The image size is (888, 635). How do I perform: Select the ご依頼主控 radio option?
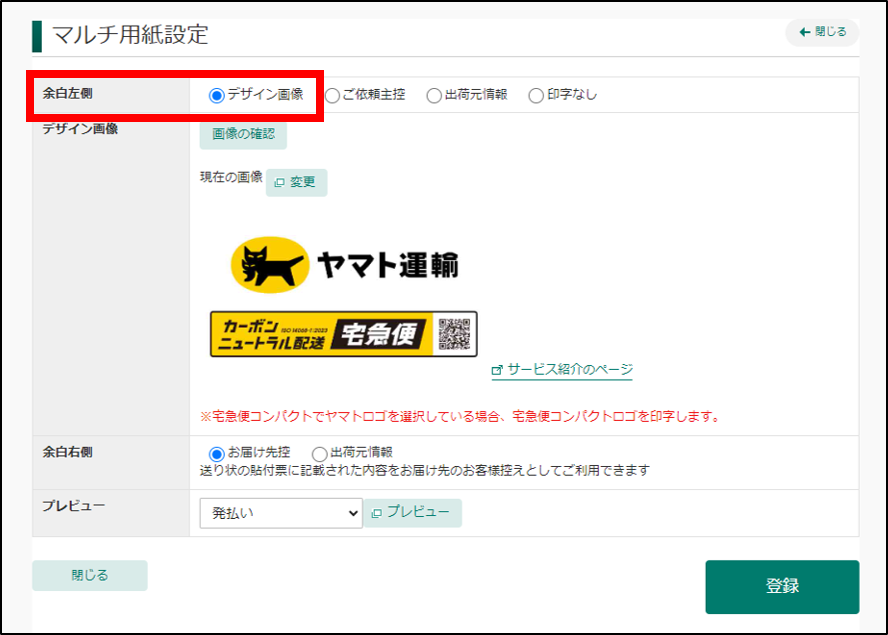tap(332, 96)
